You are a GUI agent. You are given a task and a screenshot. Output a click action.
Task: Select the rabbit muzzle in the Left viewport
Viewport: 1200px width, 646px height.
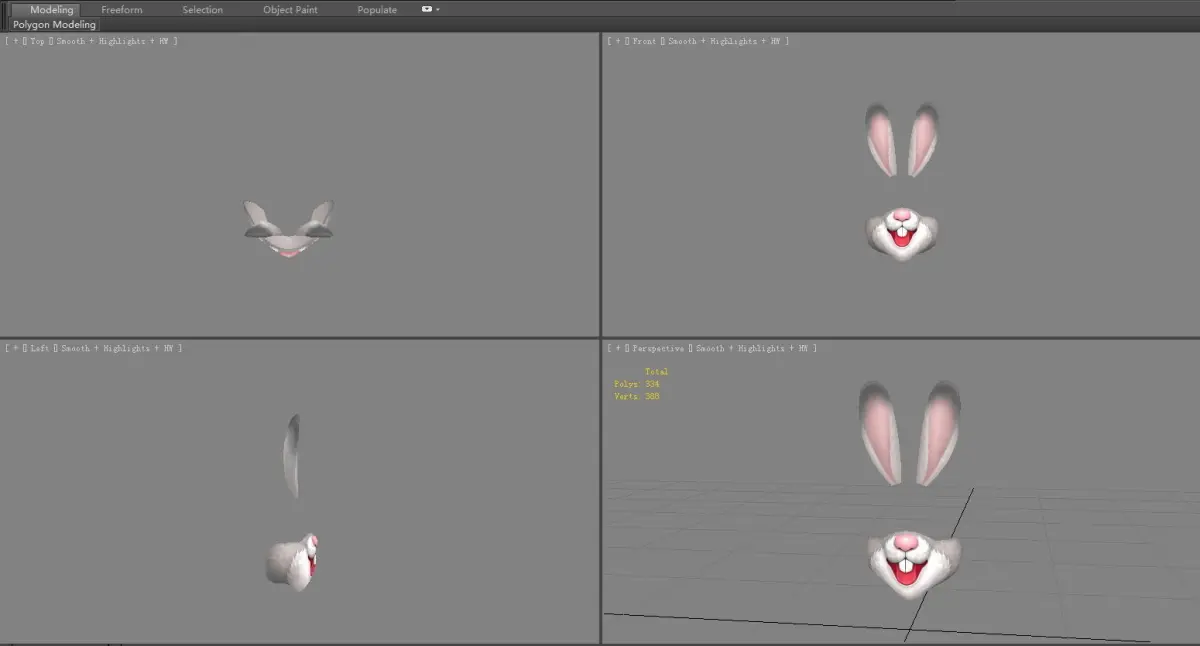click(x=292, y=561)
